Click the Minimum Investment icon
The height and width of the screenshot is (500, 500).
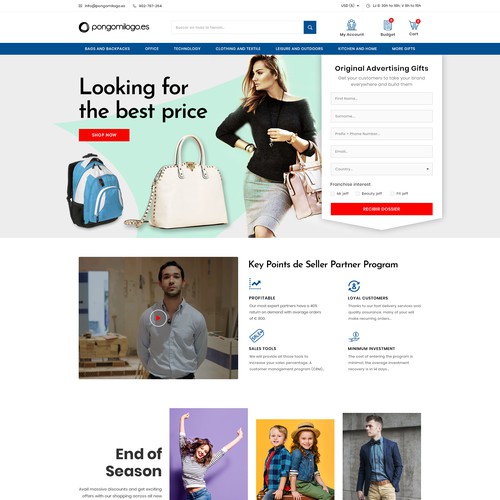[x=354, y=337]
